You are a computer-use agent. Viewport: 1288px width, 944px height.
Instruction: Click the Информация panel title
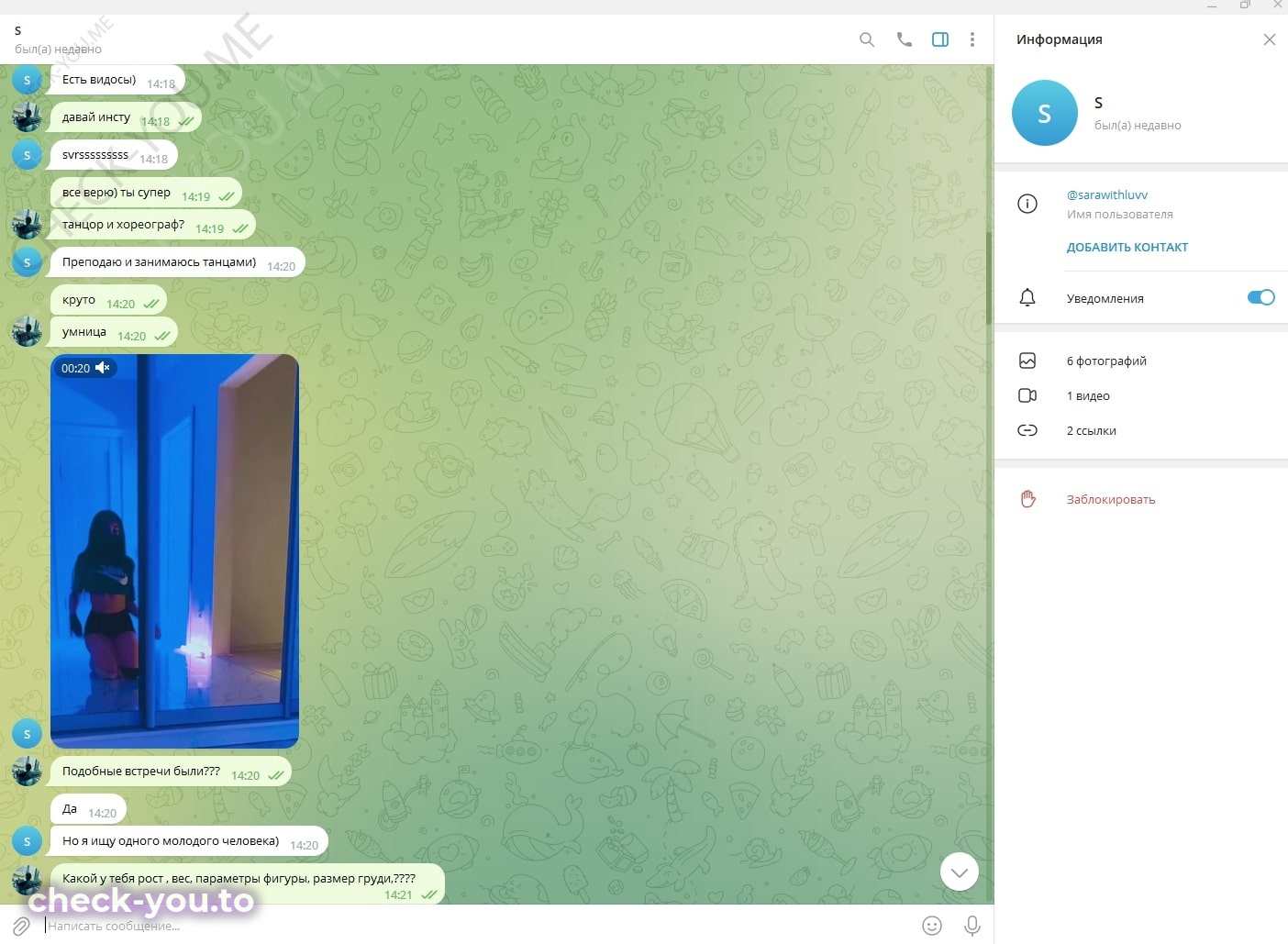(x=1059, y=39)
